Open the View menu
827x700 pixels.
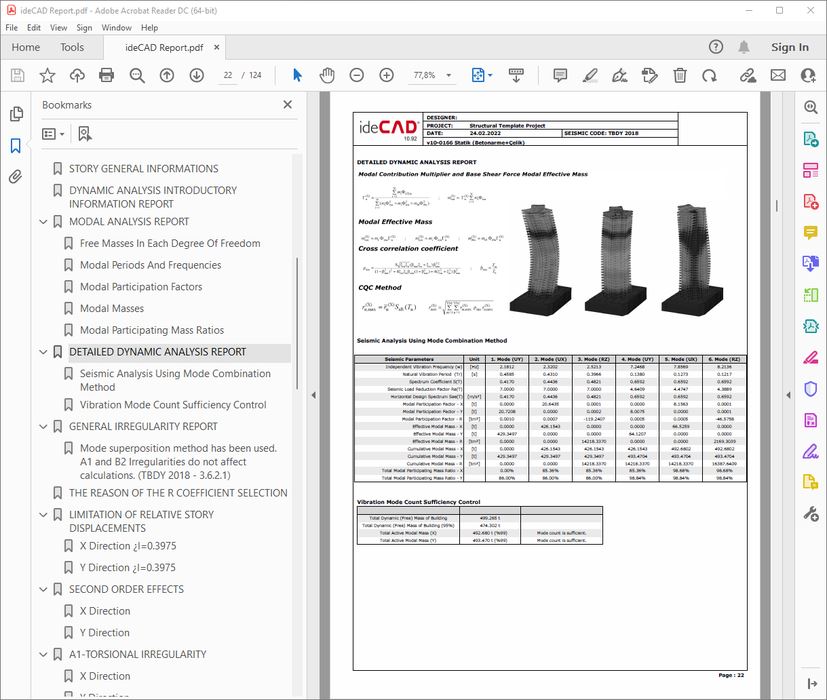59,27
